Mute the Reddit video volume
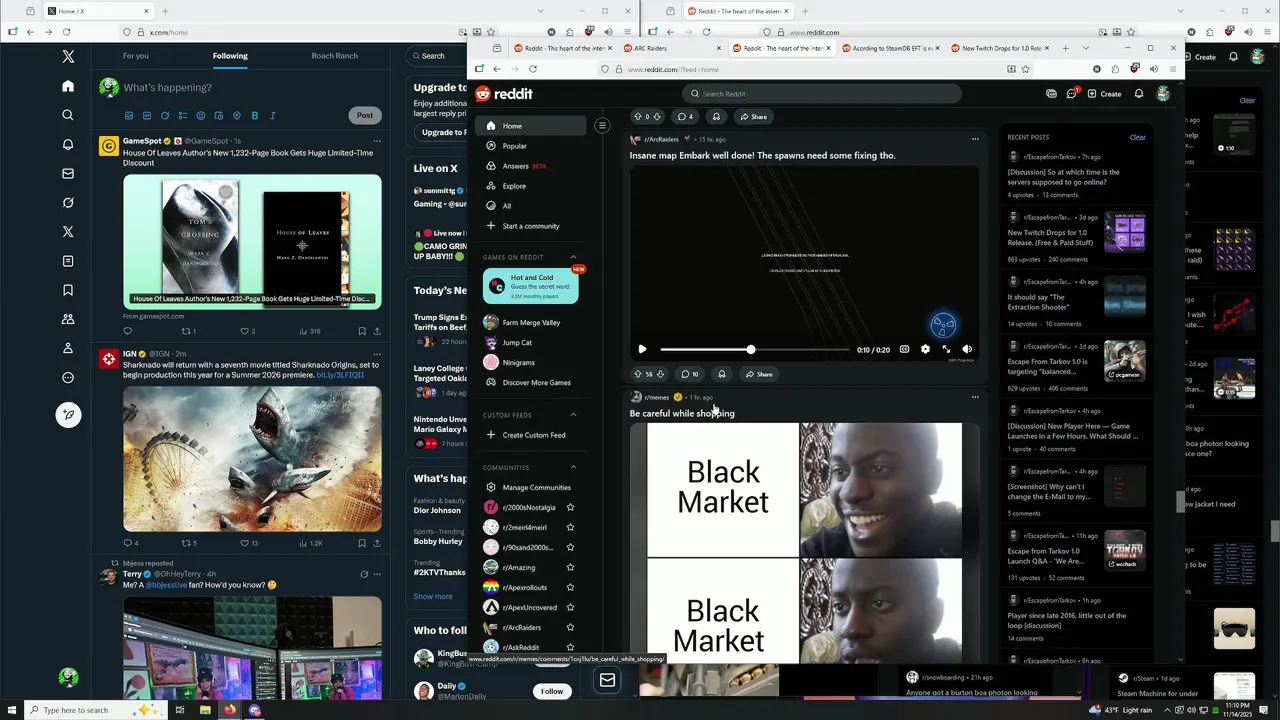 967,349
